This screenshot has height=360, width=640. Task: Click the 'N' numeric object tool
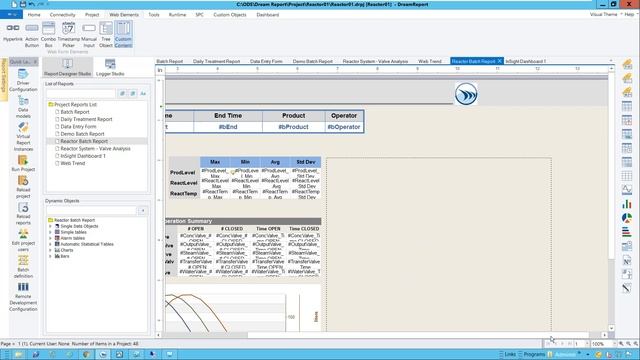627,260
